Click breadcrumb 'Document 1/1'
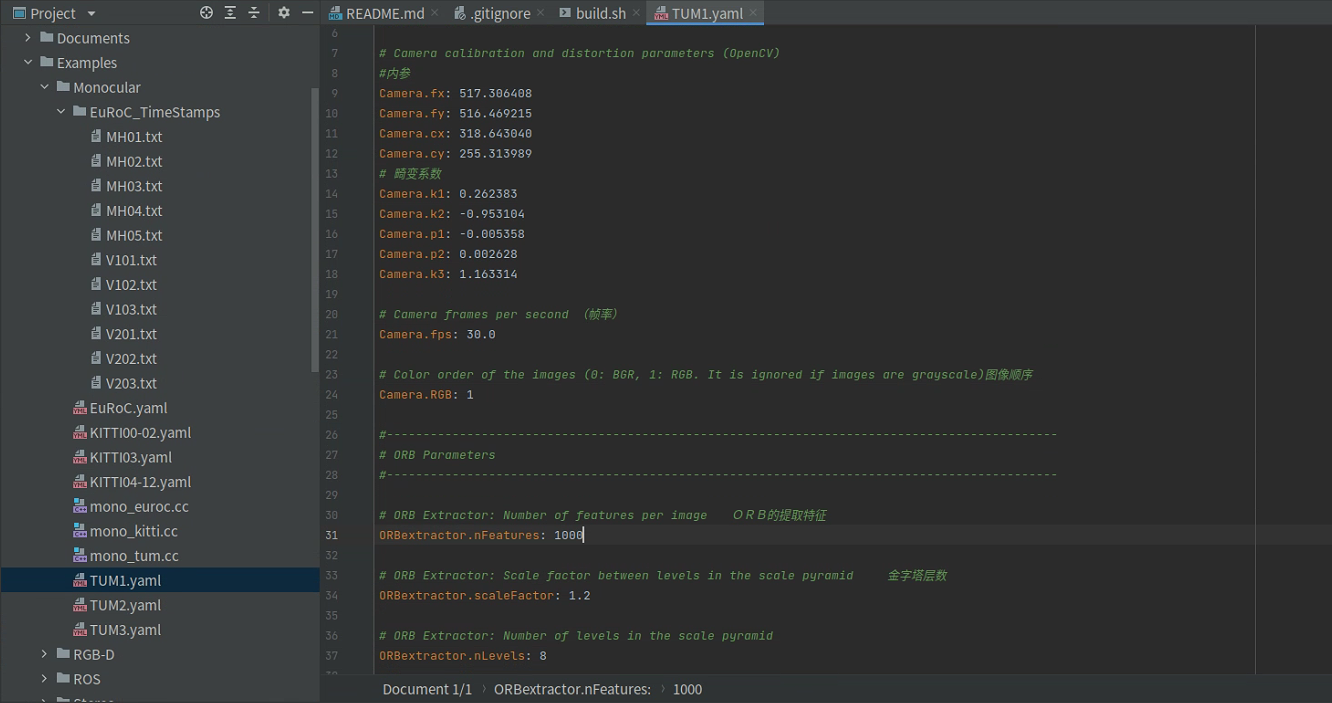This screenshot has width=1332, height=703. pyautogui.click(x=427, y=689)
